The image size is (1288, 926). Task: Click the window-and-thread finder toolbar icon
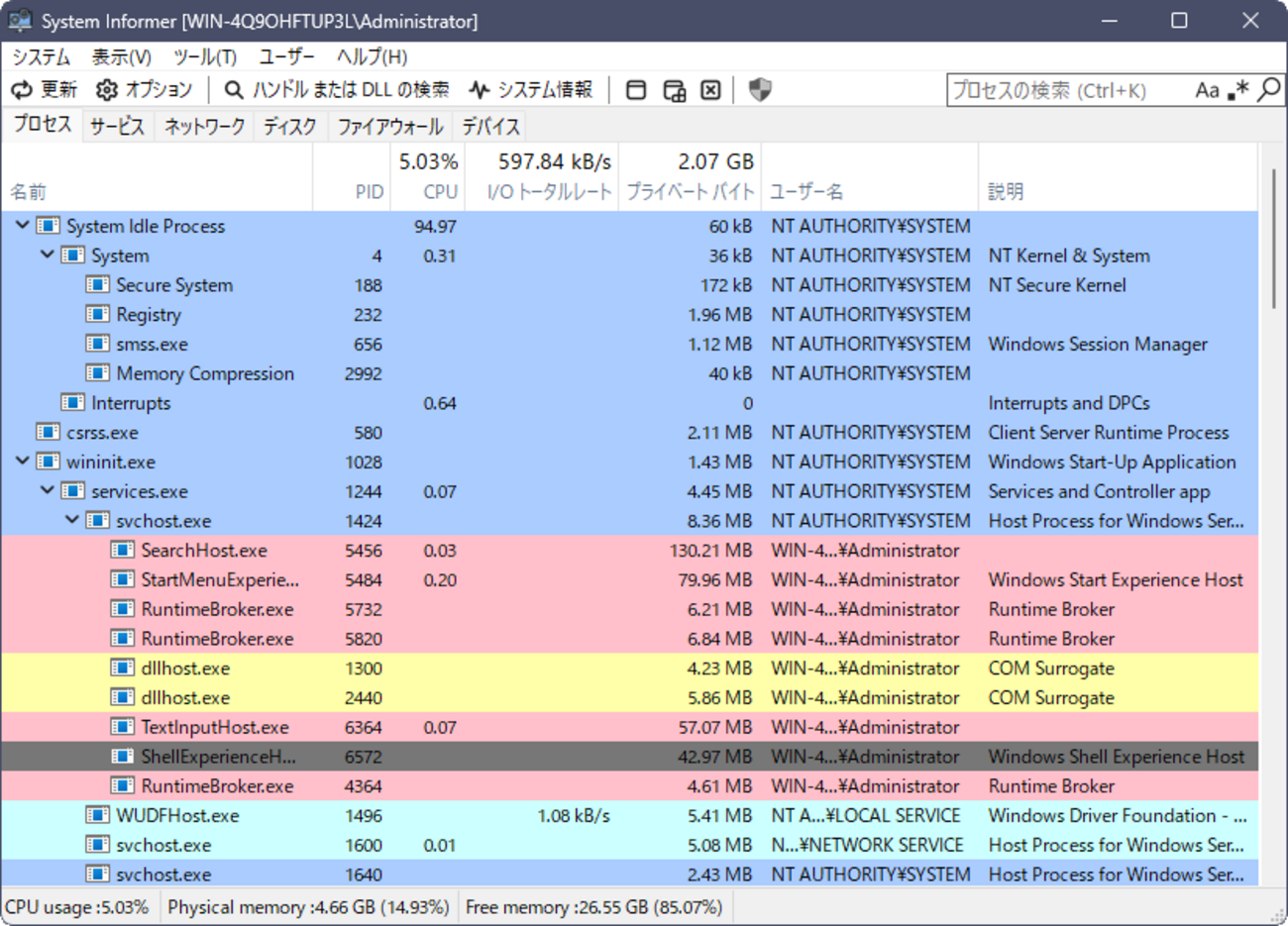[674, 90]
